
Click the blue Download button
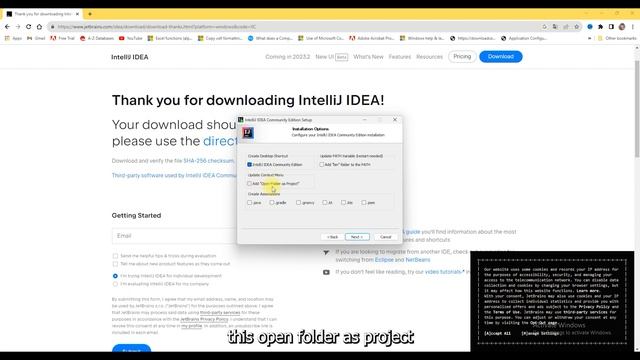click(x=501, y=56)
